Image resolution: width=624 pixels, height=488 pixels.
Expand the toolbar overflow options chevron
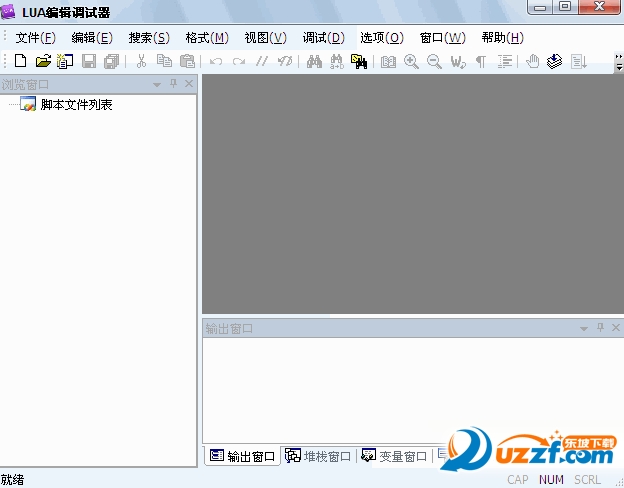click(x=619, y=62)
